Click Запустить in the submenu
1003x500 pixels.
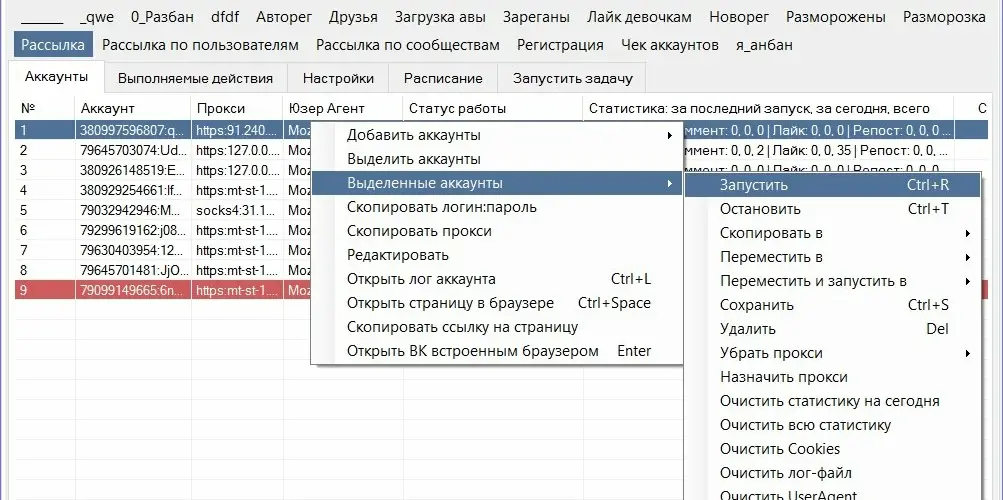(833, 185)
